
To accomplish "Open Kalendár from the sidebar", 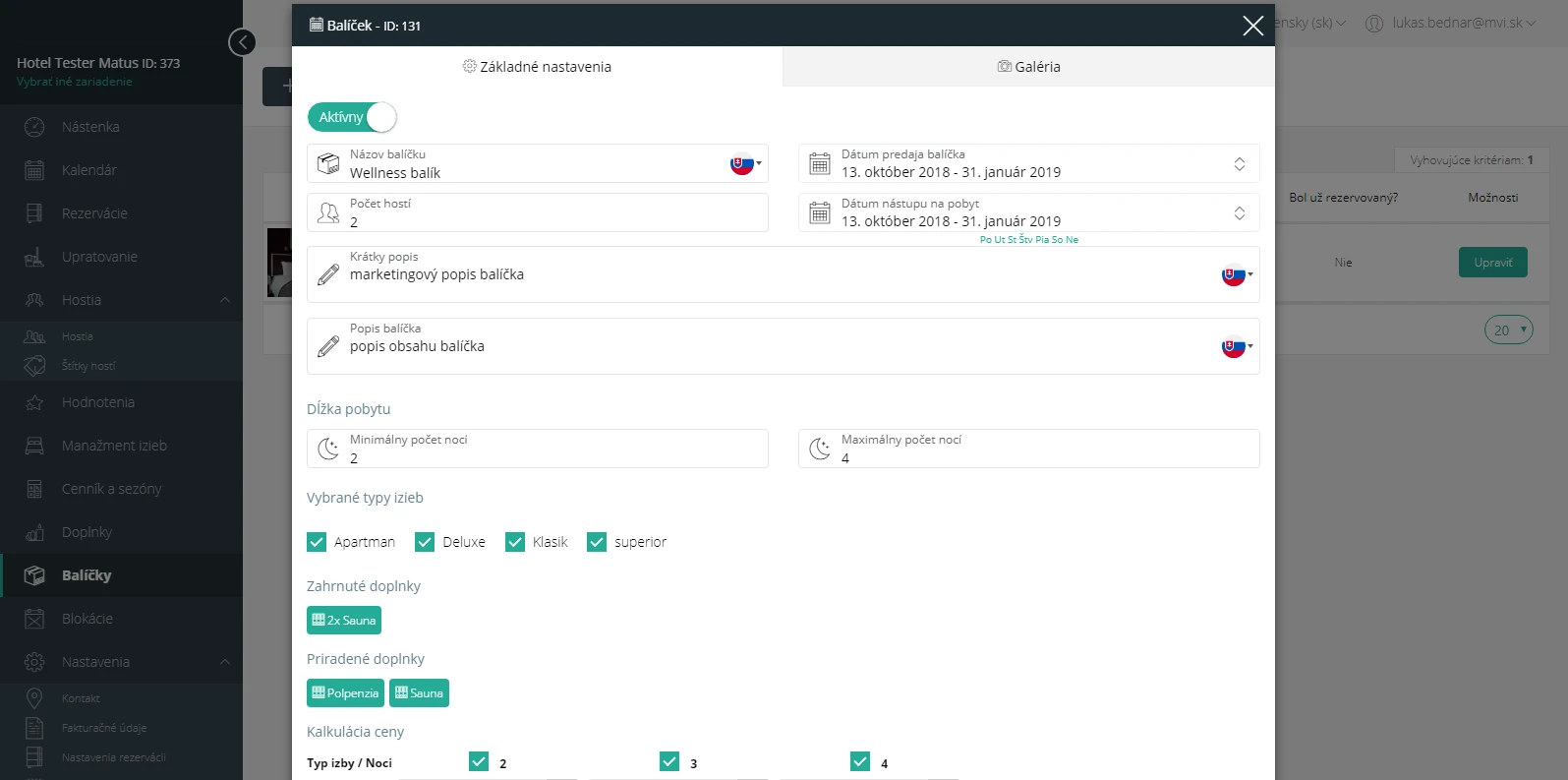I will click(x=88, y=170).
